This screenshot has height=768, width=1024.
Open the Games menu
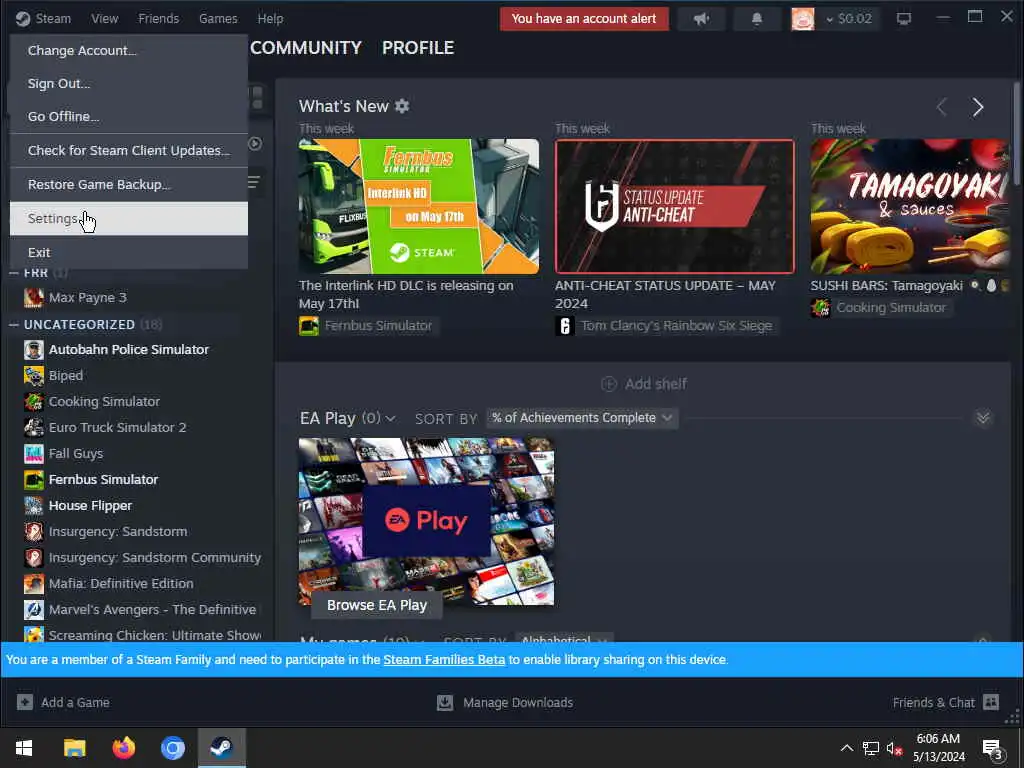218,18
